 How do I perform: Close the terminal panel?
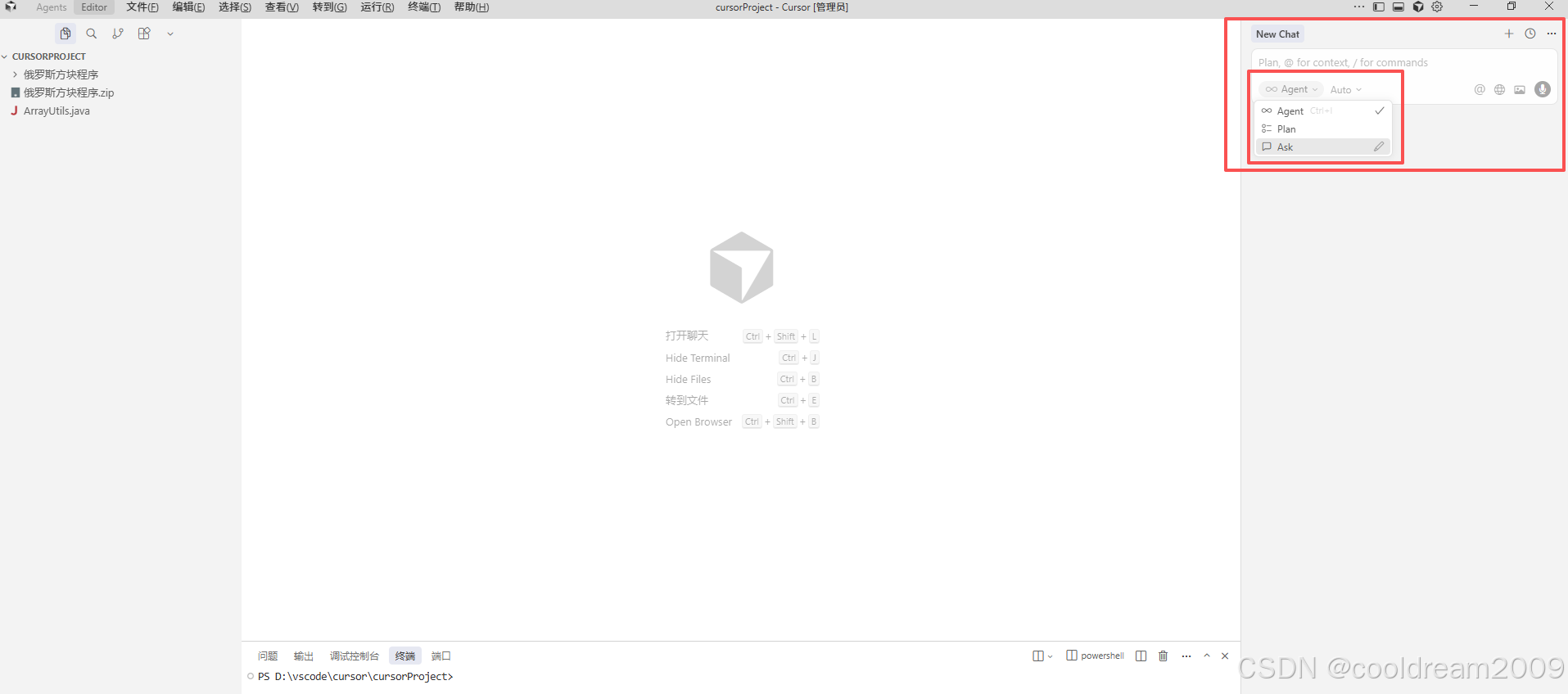click(1225, 656)
